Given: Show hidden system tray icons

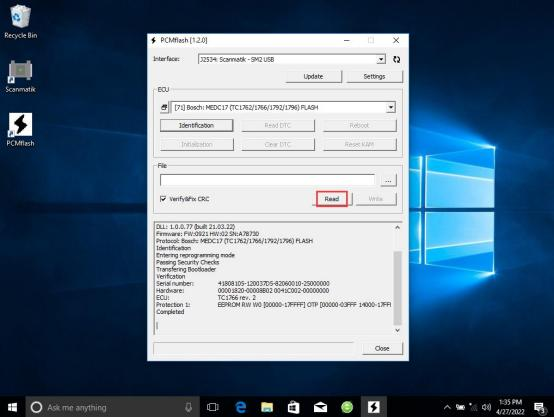Looking at the screenshot, I should pyautogui.click(x=447, y=407).
